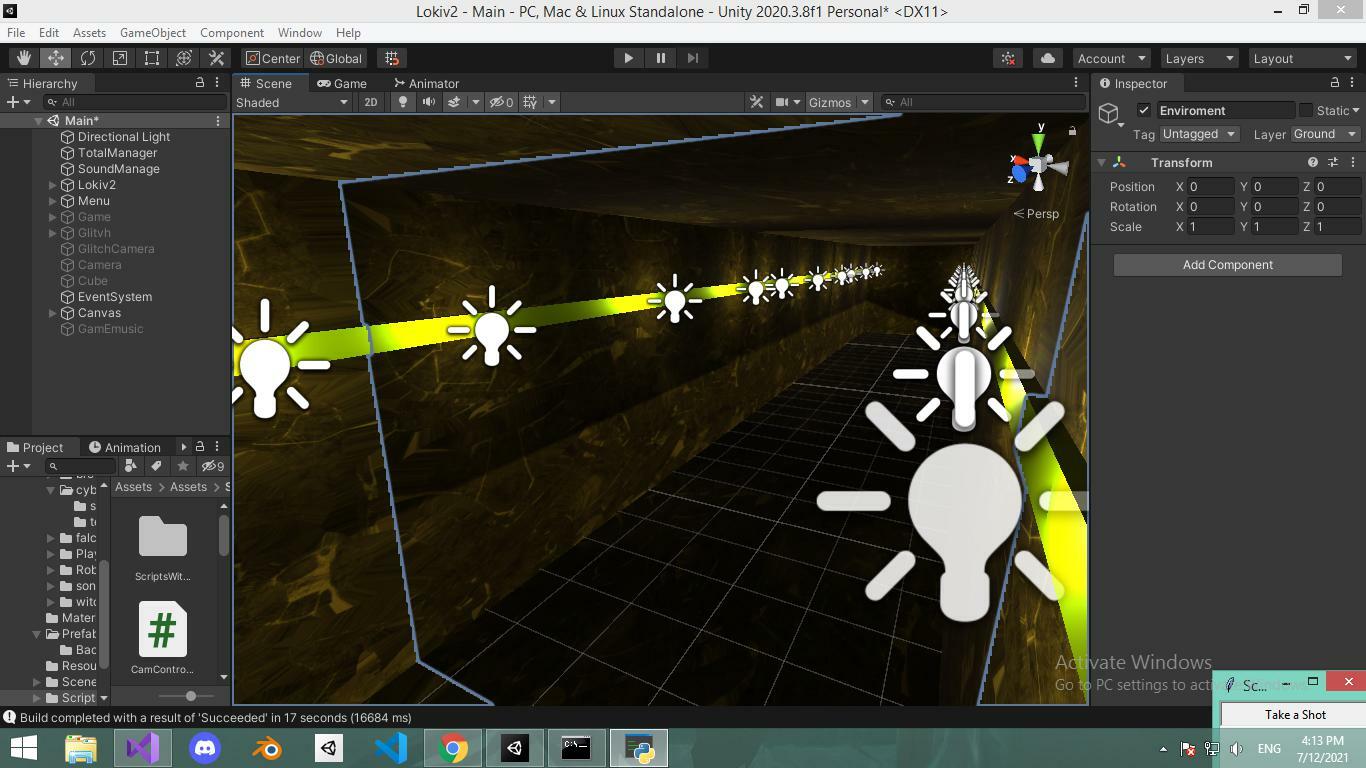1366x768 pixels.
Task: Click the Pause button
Action: click(x=660, y=58)
